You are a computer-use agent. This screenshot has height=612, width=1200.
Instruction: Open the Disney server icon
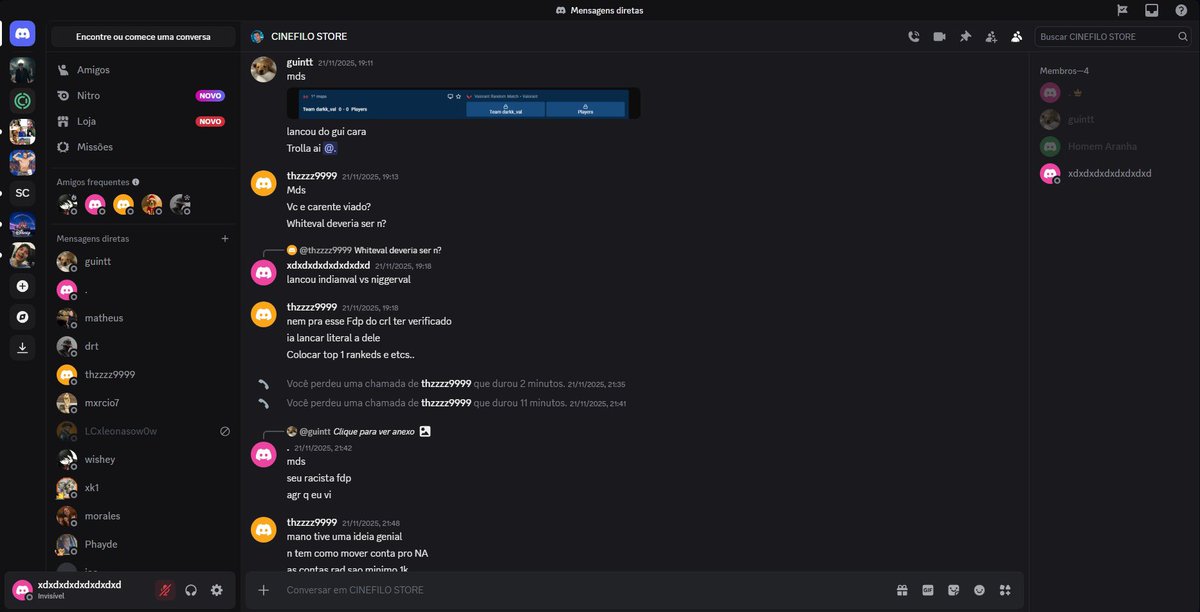(22, 225)
